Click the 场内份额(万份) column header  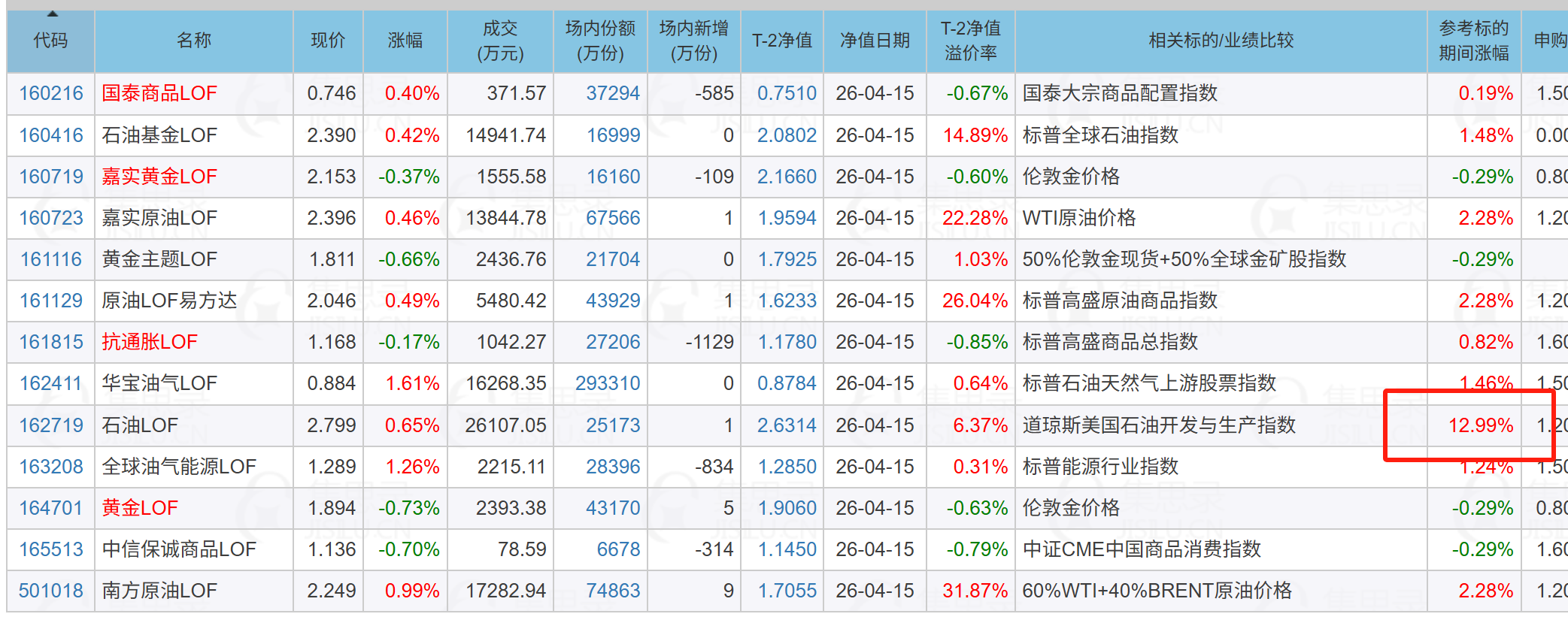pyautogui.click(x=600, y=41)
